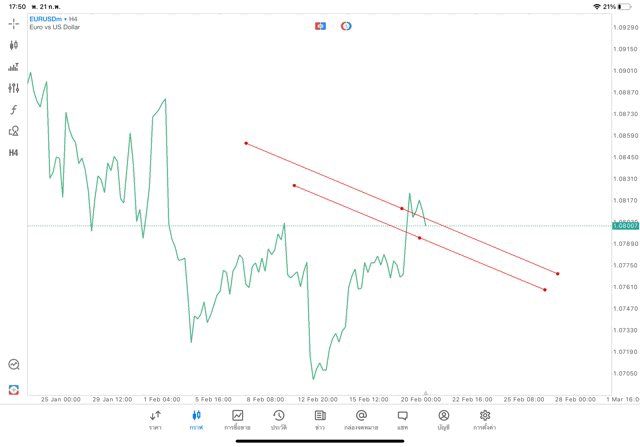
Task: Open the ข่าว (News) tab
Action: pyautogui.click(x=320, y=420)
